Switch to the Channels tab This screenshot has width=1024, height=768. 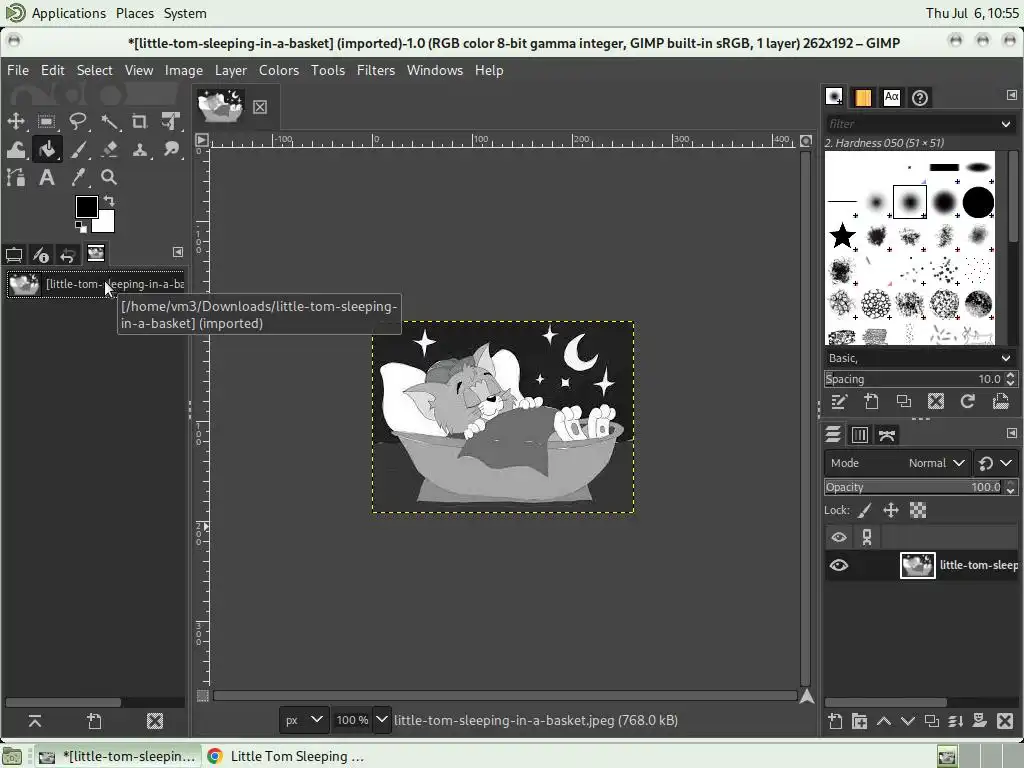[x=859, y=434]
